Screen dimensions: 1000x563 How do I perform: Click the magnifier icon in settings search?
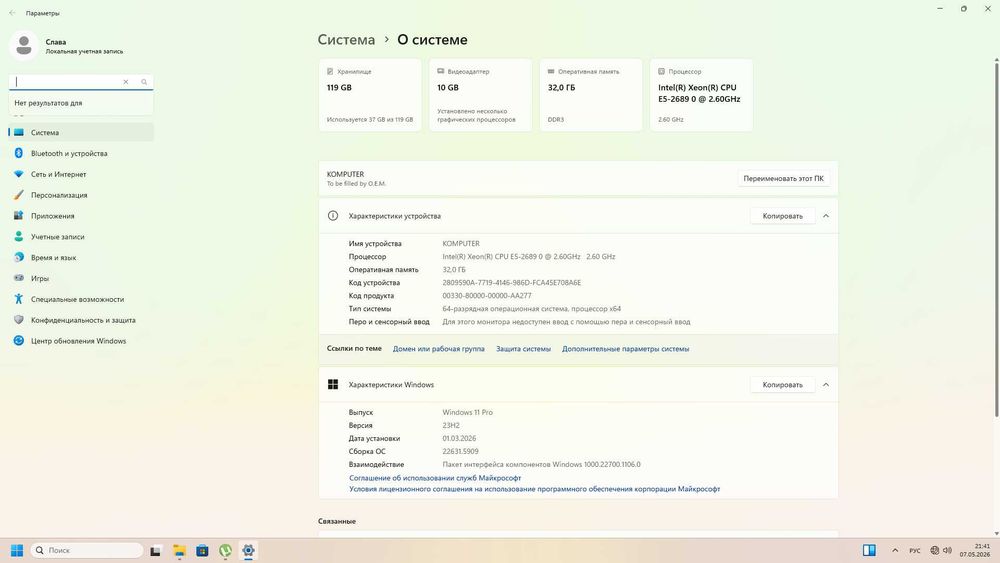[x=144, y=82]
